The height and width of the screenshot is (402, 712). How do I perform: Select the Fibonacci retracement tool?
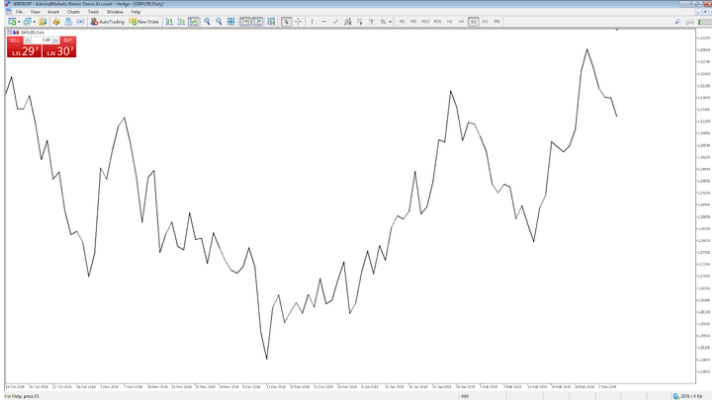point(360,22)
